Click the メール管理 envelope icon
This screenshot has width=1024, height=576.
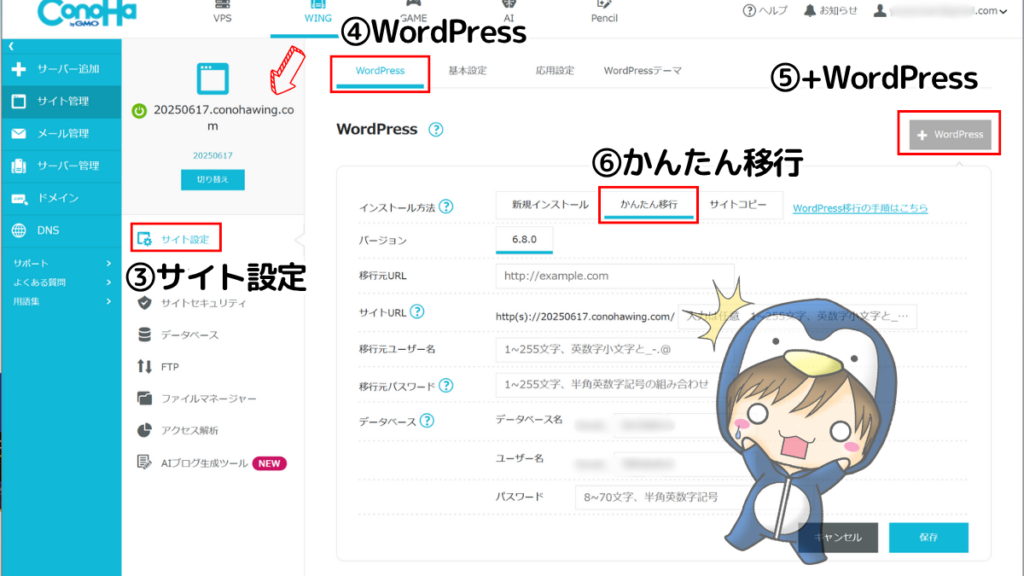pos(19,133)
